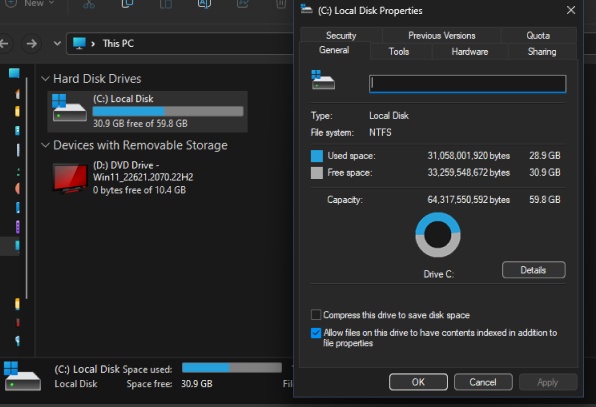Check Compress this drive to save disk space

pos(315,315)
